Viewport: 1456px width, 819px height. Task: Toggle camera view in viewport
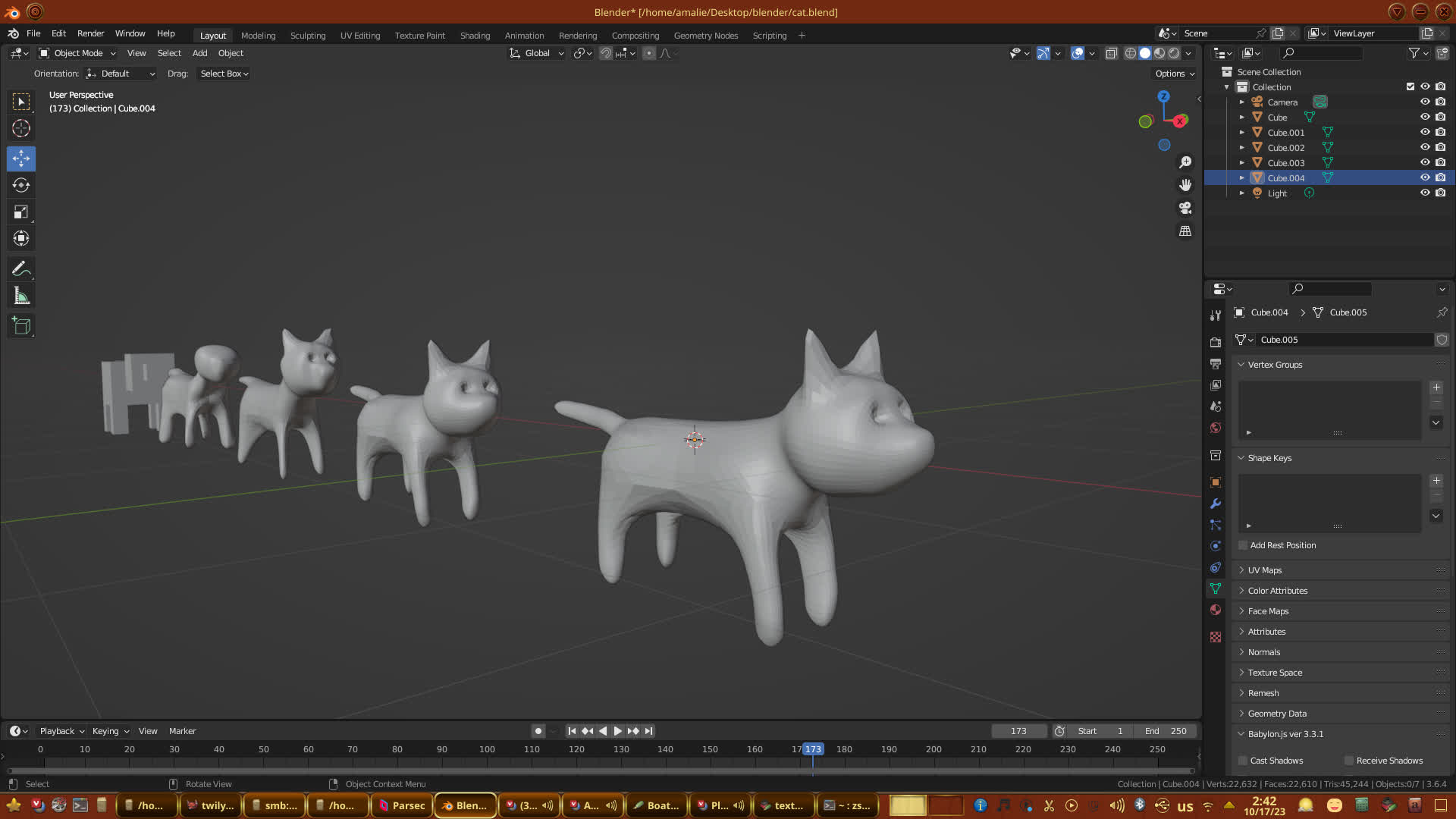1185,208
